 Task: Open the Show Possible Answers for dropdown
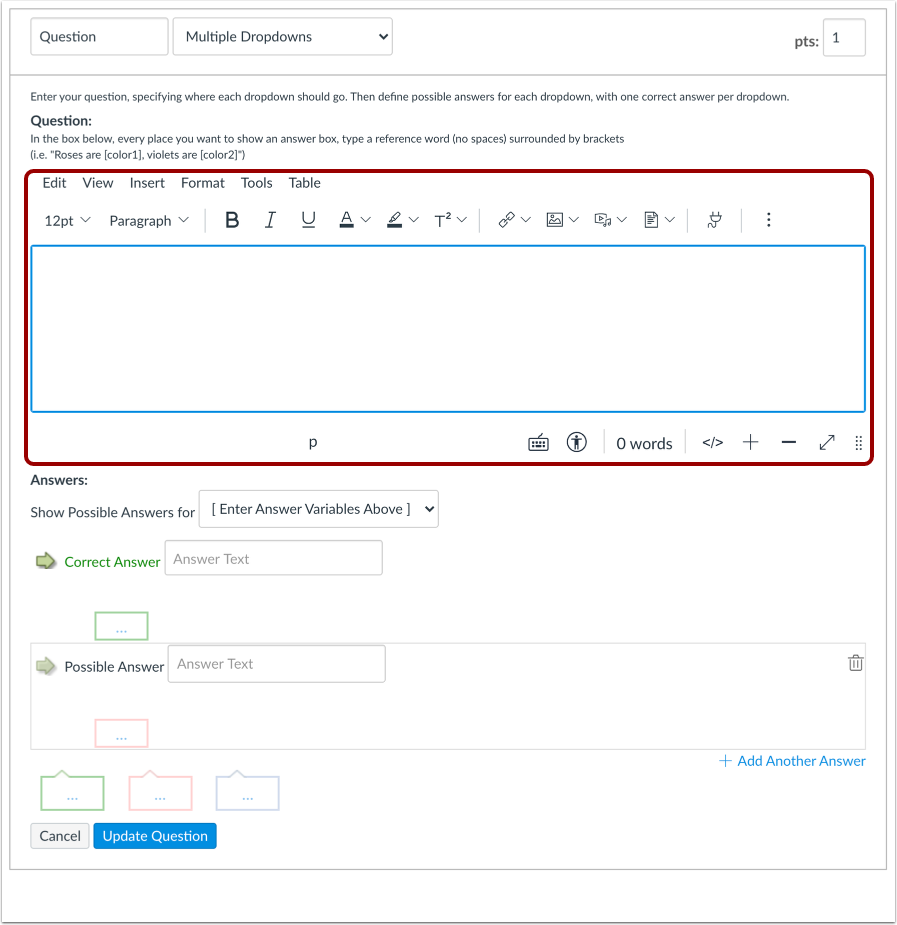pyautogui.click(x=318, y=508)
